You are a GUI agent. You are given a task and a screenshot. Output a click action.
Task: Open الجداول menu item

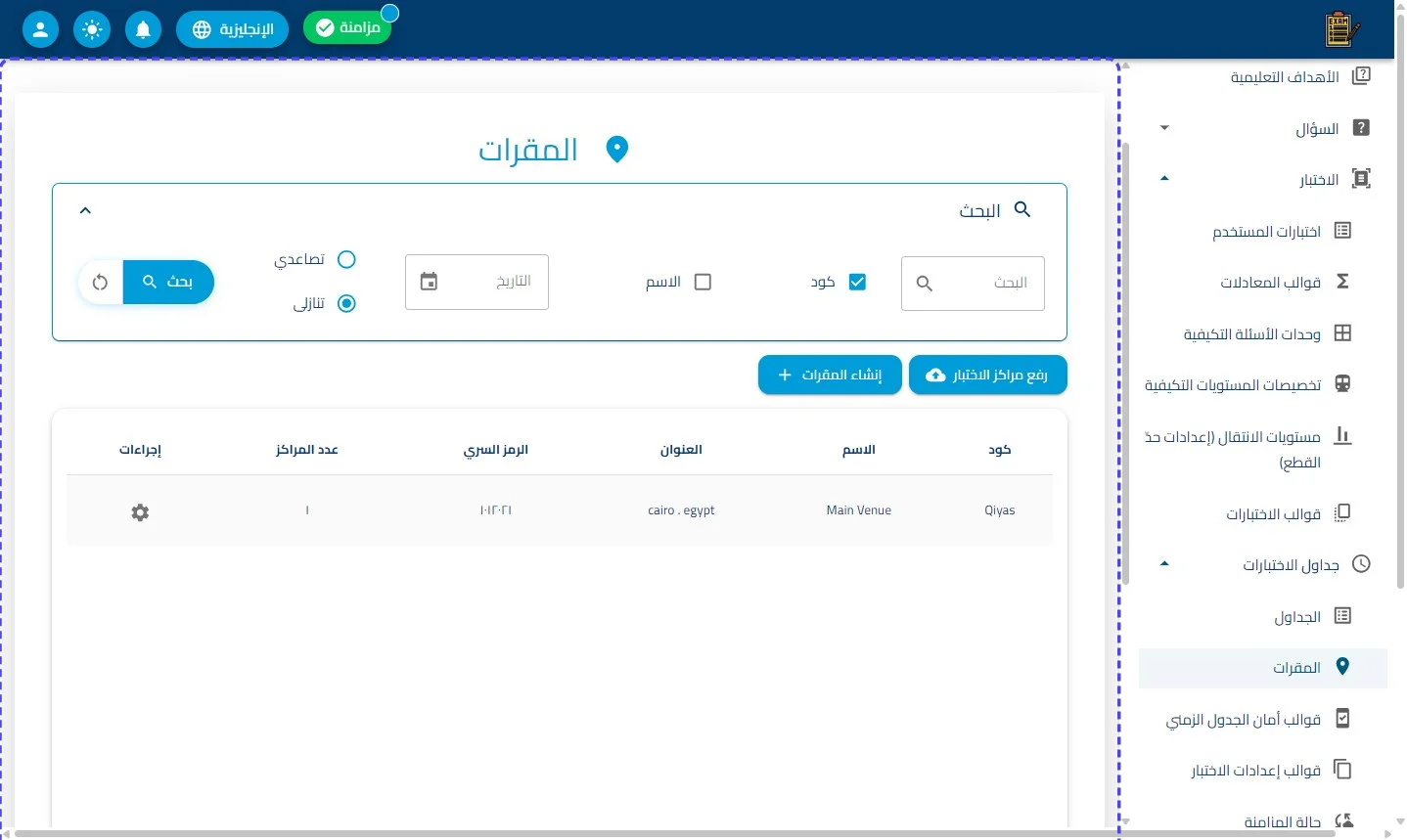pos(1263,616)
